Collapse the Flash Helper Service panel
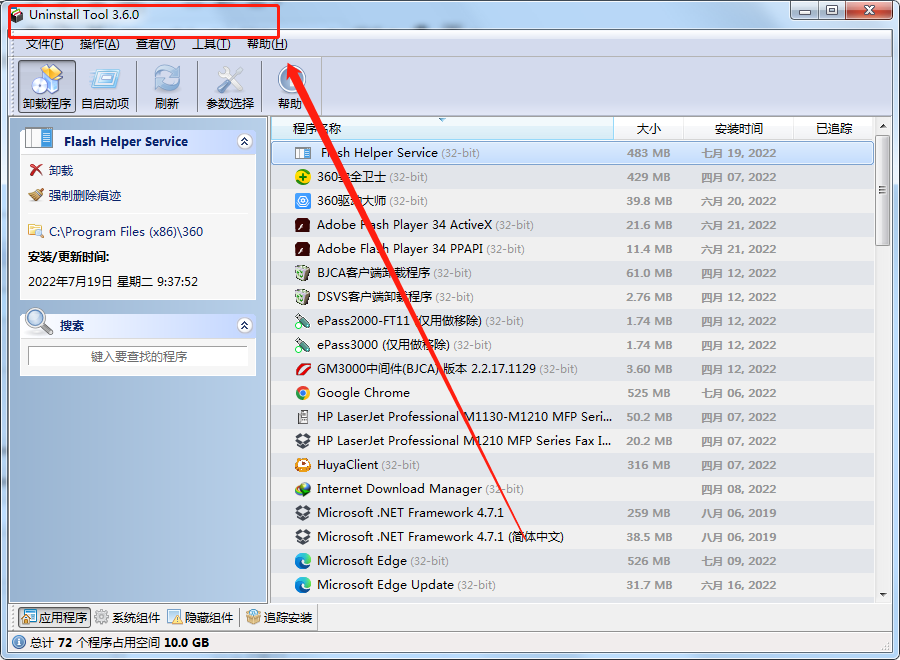 click(245, 141)
